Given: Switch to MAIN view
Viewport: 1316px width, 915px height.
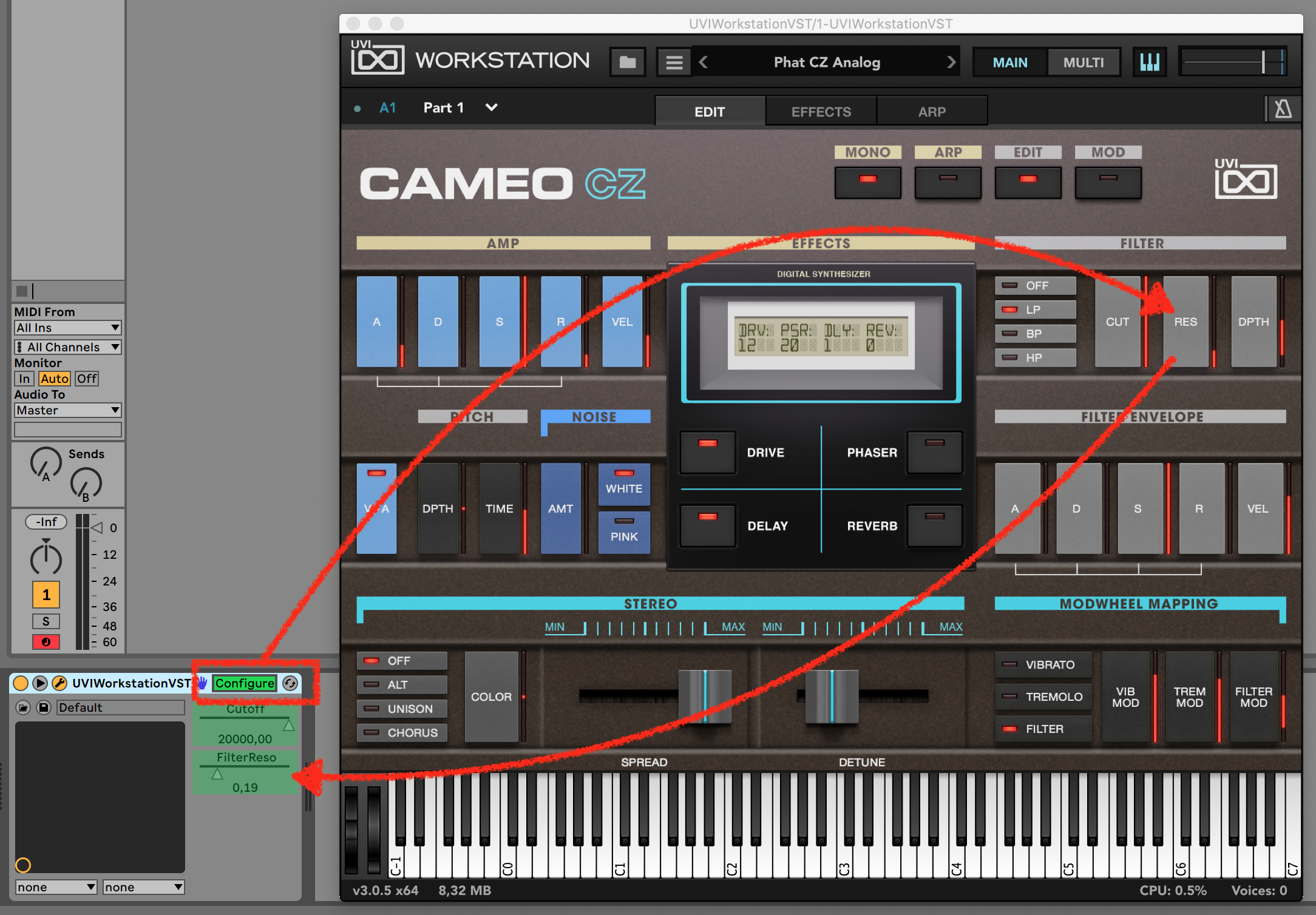Looking at the screenshot, I should tap(1010, 62).
